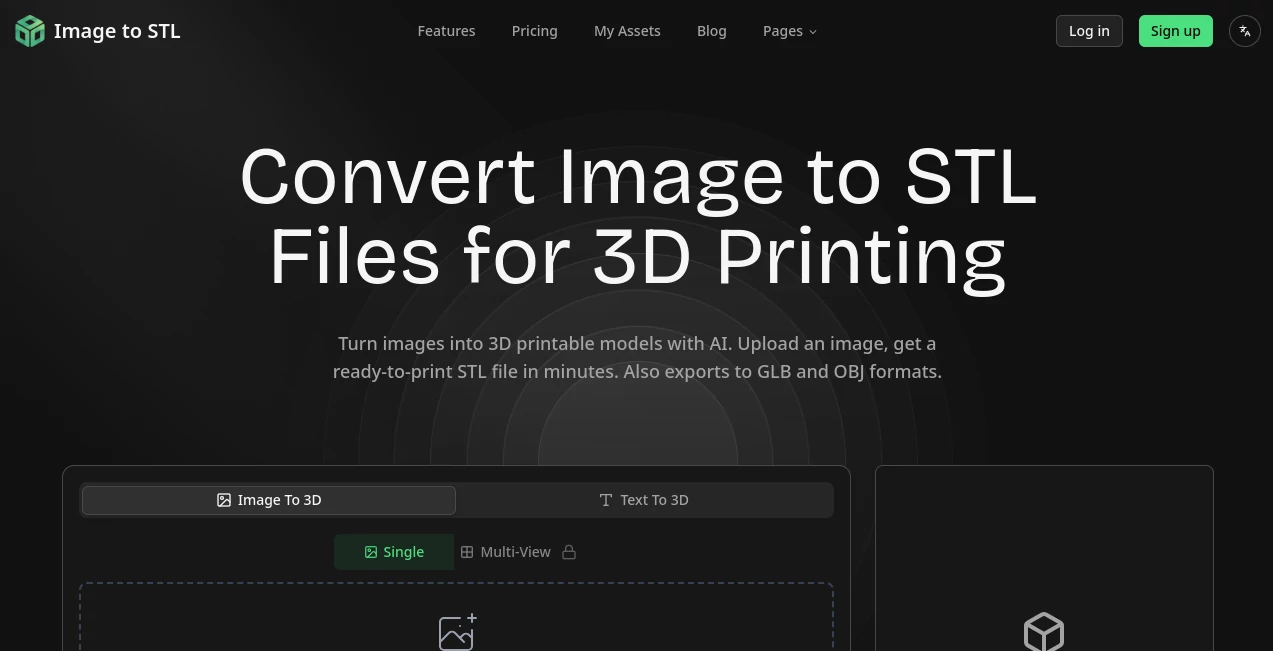Select the image icon in Image To 3D tab
The image size is (1273, 651).
223,500
